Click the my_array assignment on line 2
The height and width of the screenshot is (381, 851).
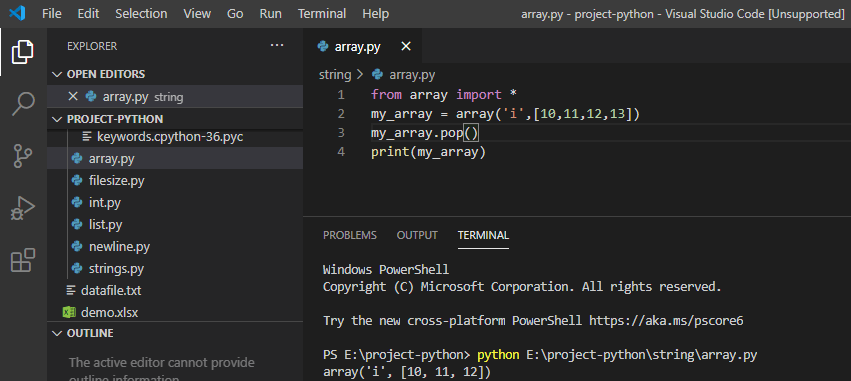pyautogui.click(x=506, y=114)
